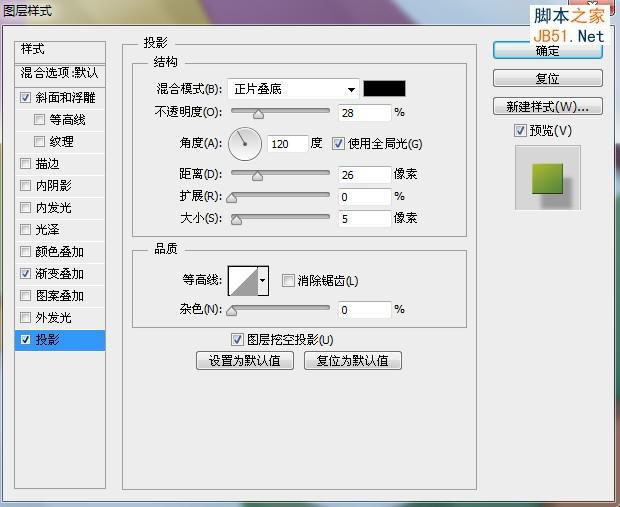Click the 复位 button
Image resolution: width=620 pixels, height=507 pixels.
click(x=548, y=78)
